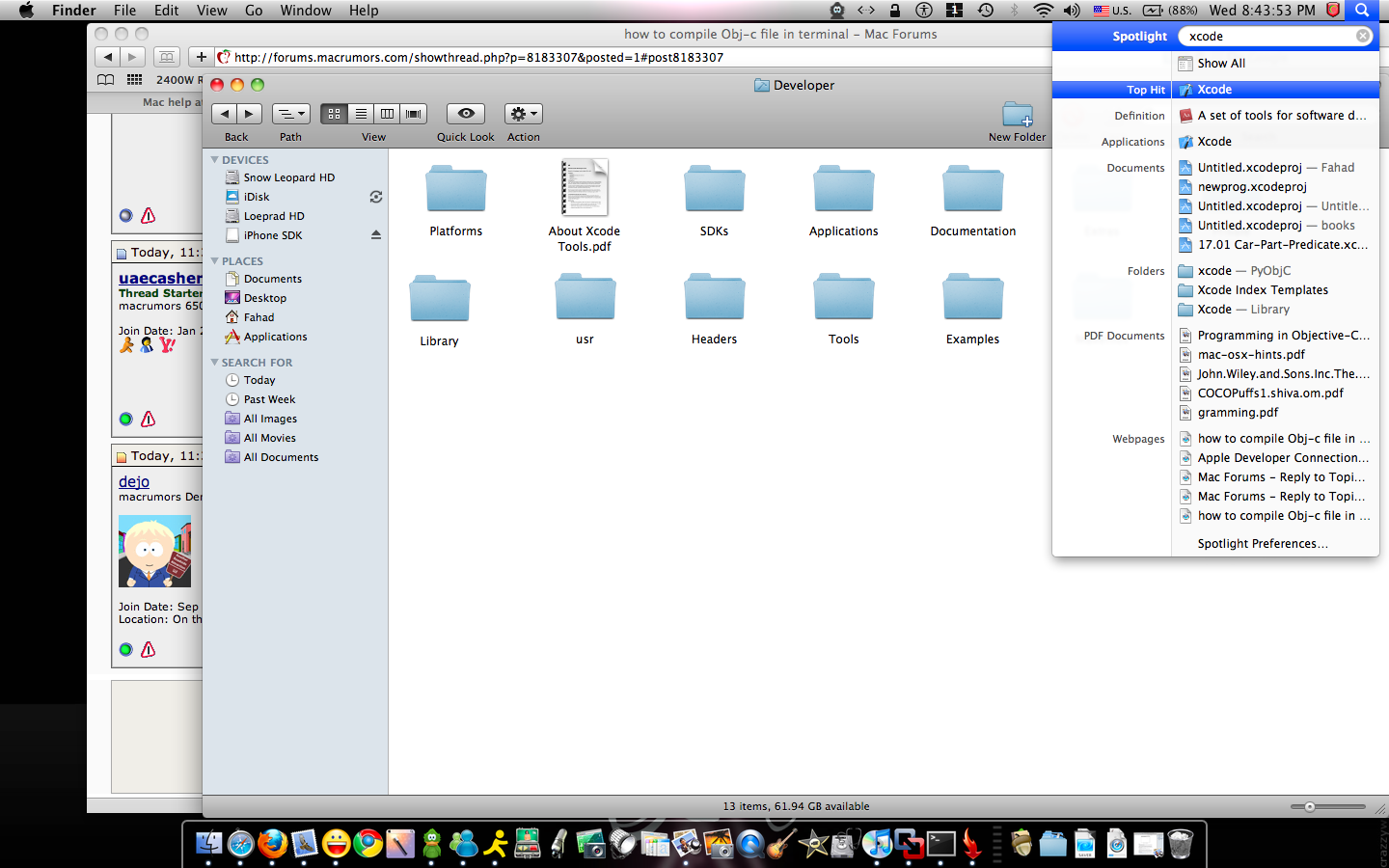Open dejo profile link in Safari
The height and width of the screenshot is (868, 1389).
[x=134, y=481]
